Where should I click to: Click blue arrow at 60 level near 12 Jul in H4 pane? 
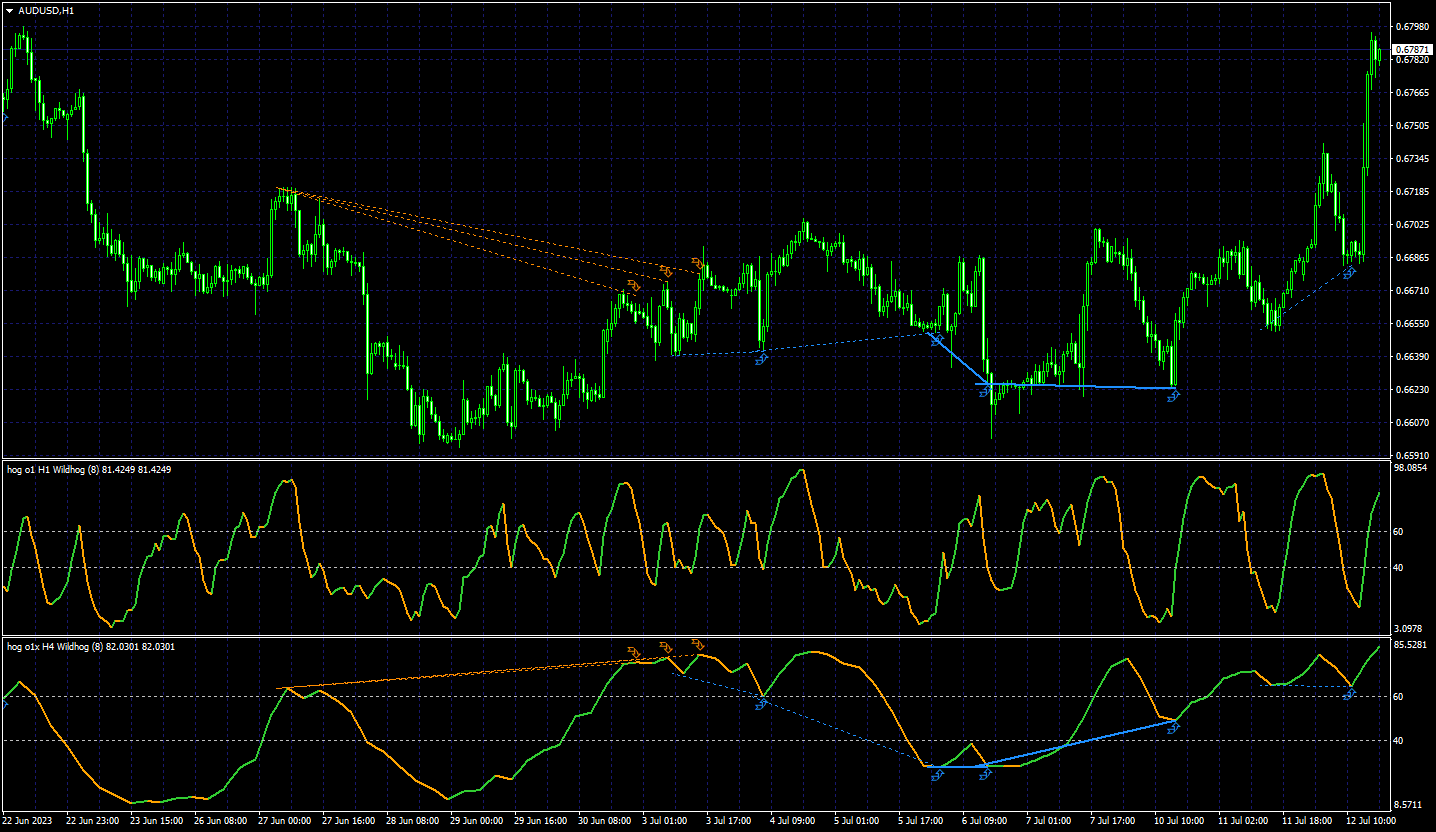click(1349, 694)
